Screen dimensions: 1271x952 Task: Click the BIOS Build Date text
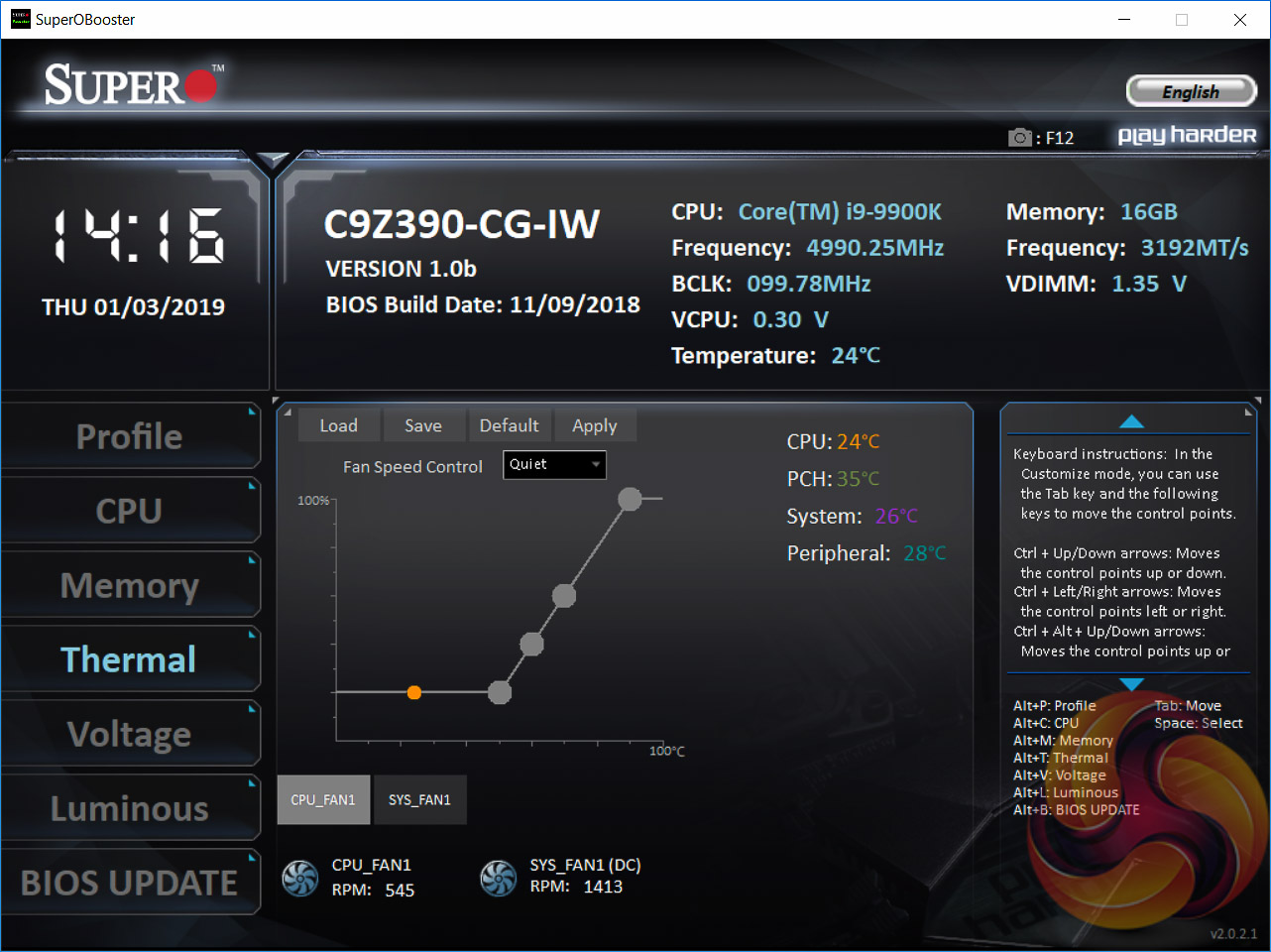coord(483,305)
